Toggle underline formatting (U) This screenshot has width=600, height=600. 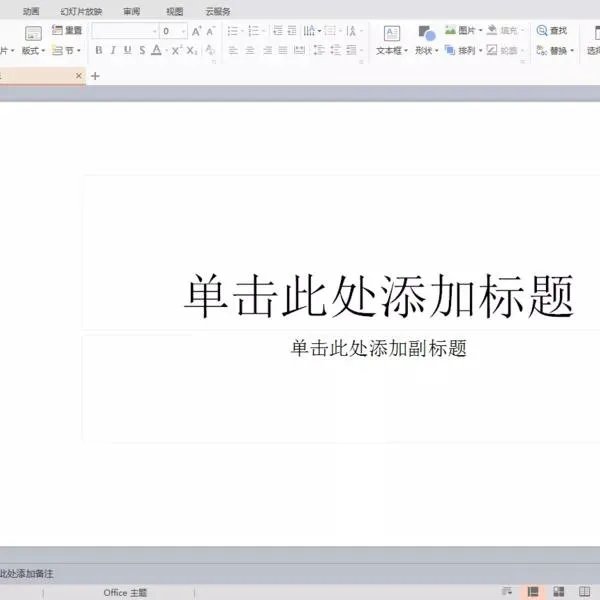(127, 50)
